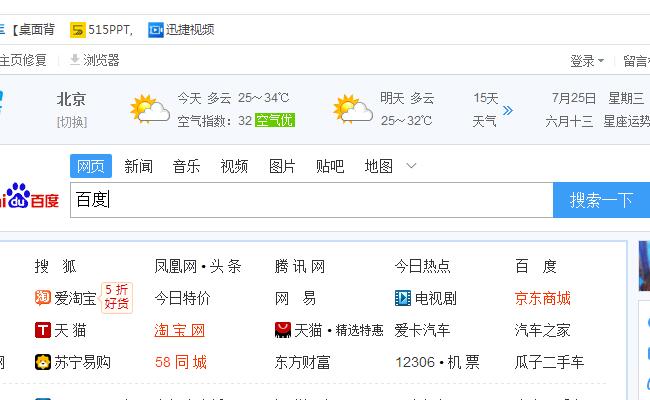Click the 星期三 weekday text
The height and width of the screenshot is (400, 650).
pos(626,98)
